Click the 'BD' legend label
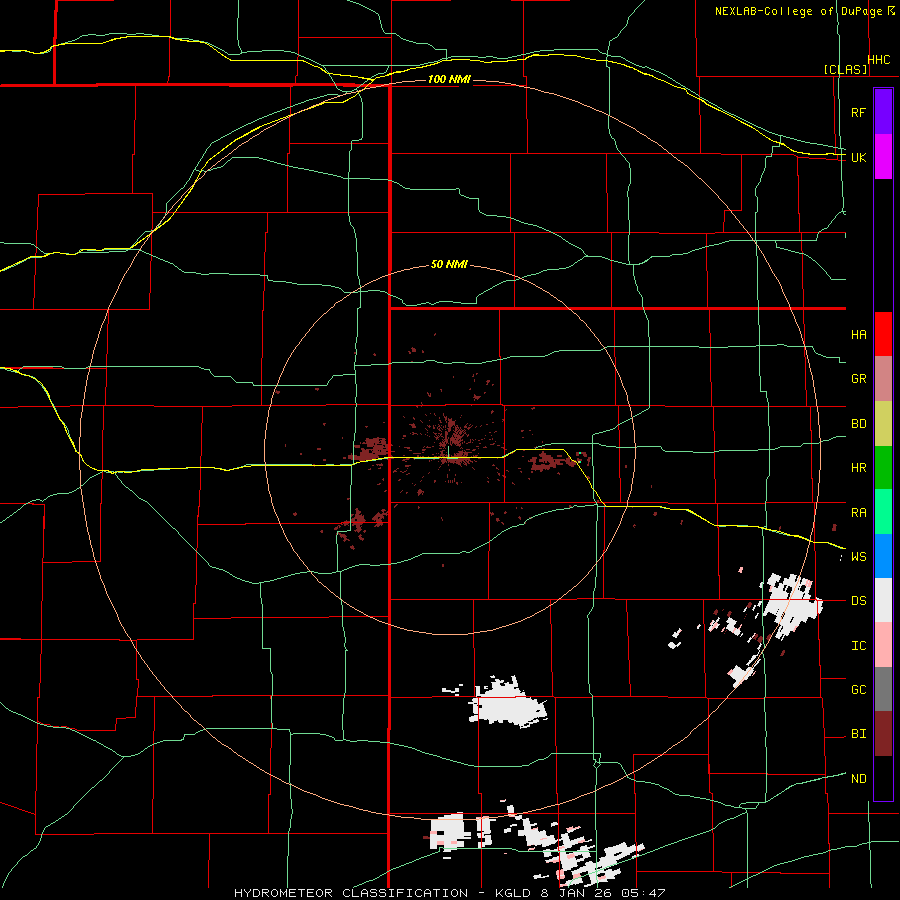Image resolution: width=900 pixels, height=900 pixels. [858, 424]
